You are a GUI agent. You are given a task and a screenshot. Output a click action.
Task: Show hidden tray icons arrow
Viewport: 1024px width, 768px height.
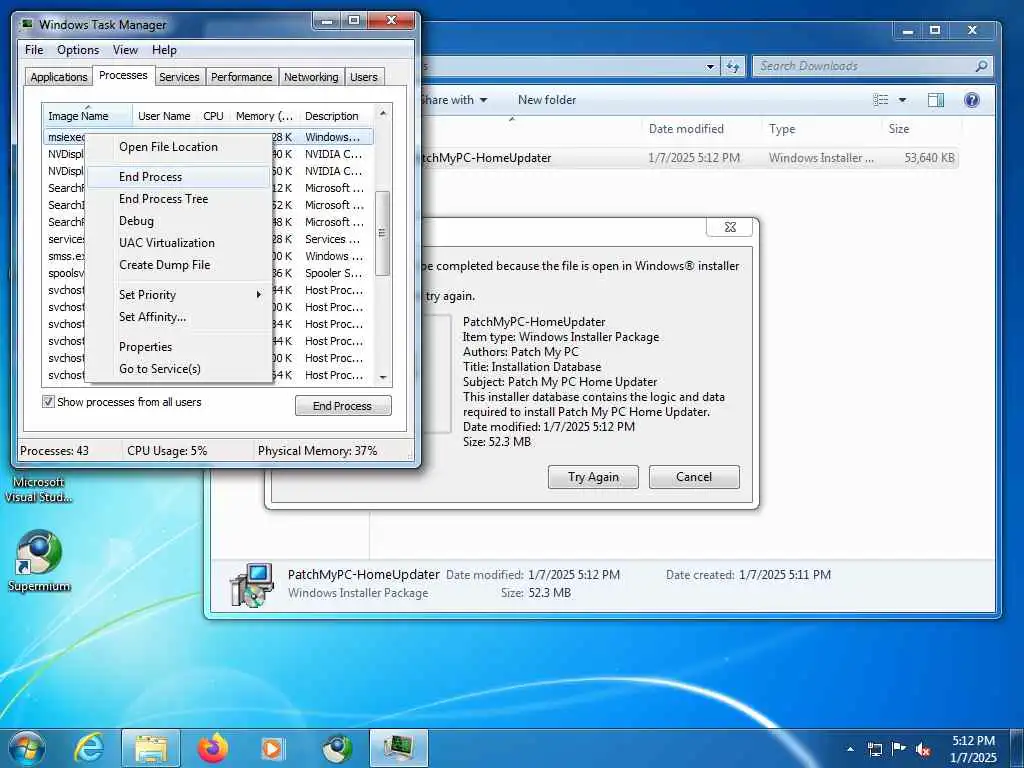pos(850,749)
